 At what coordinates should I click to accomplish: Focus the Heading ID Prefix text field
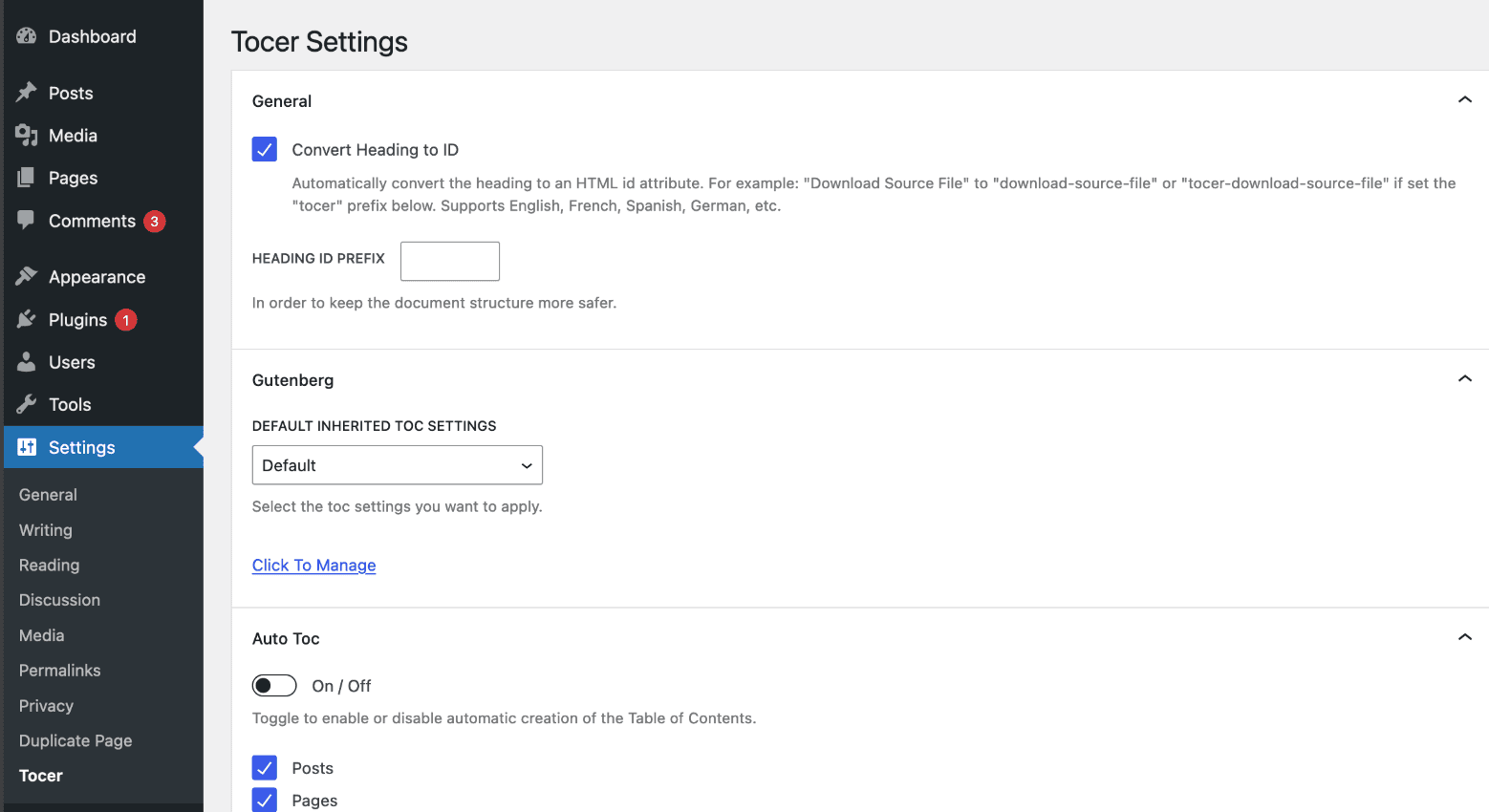[x=449, y=261]
